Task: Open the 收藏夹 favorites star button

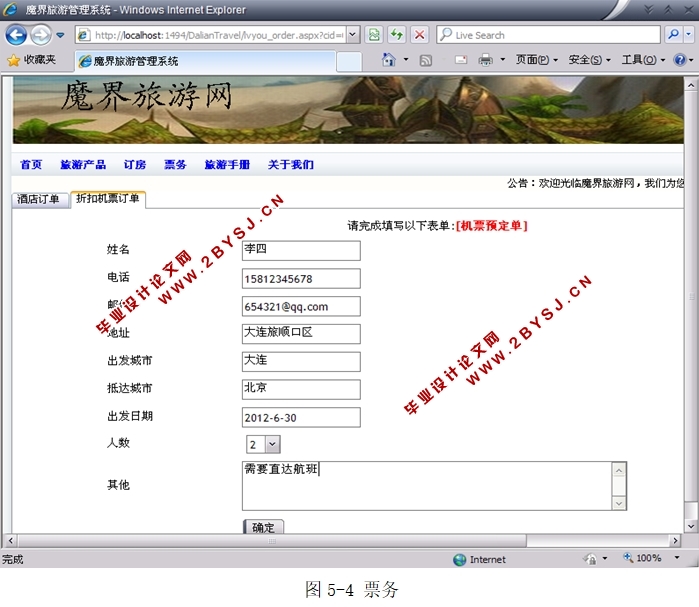Action: [x=31, y=60]
